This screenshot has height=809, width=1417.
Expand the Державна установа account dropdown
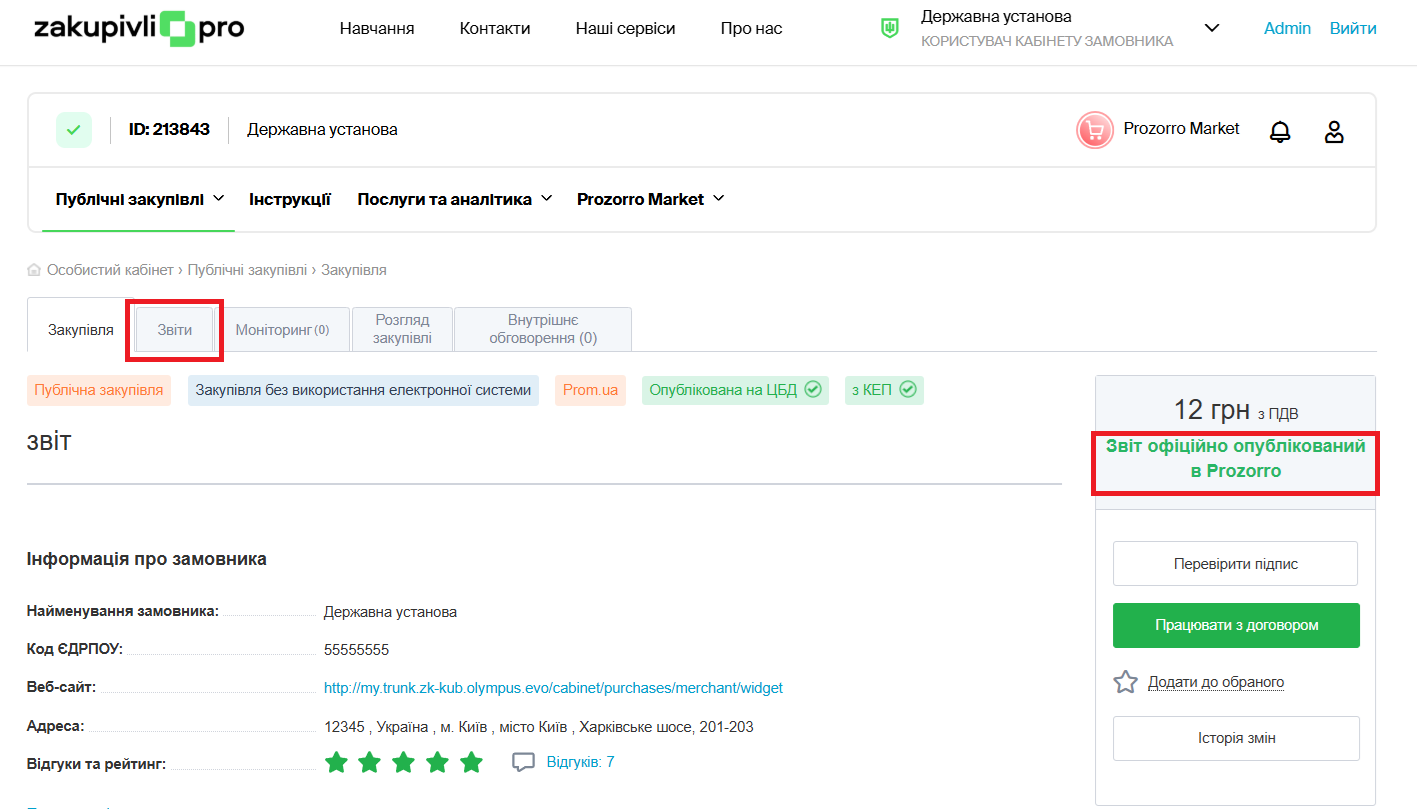click(x=1211, y=28)
